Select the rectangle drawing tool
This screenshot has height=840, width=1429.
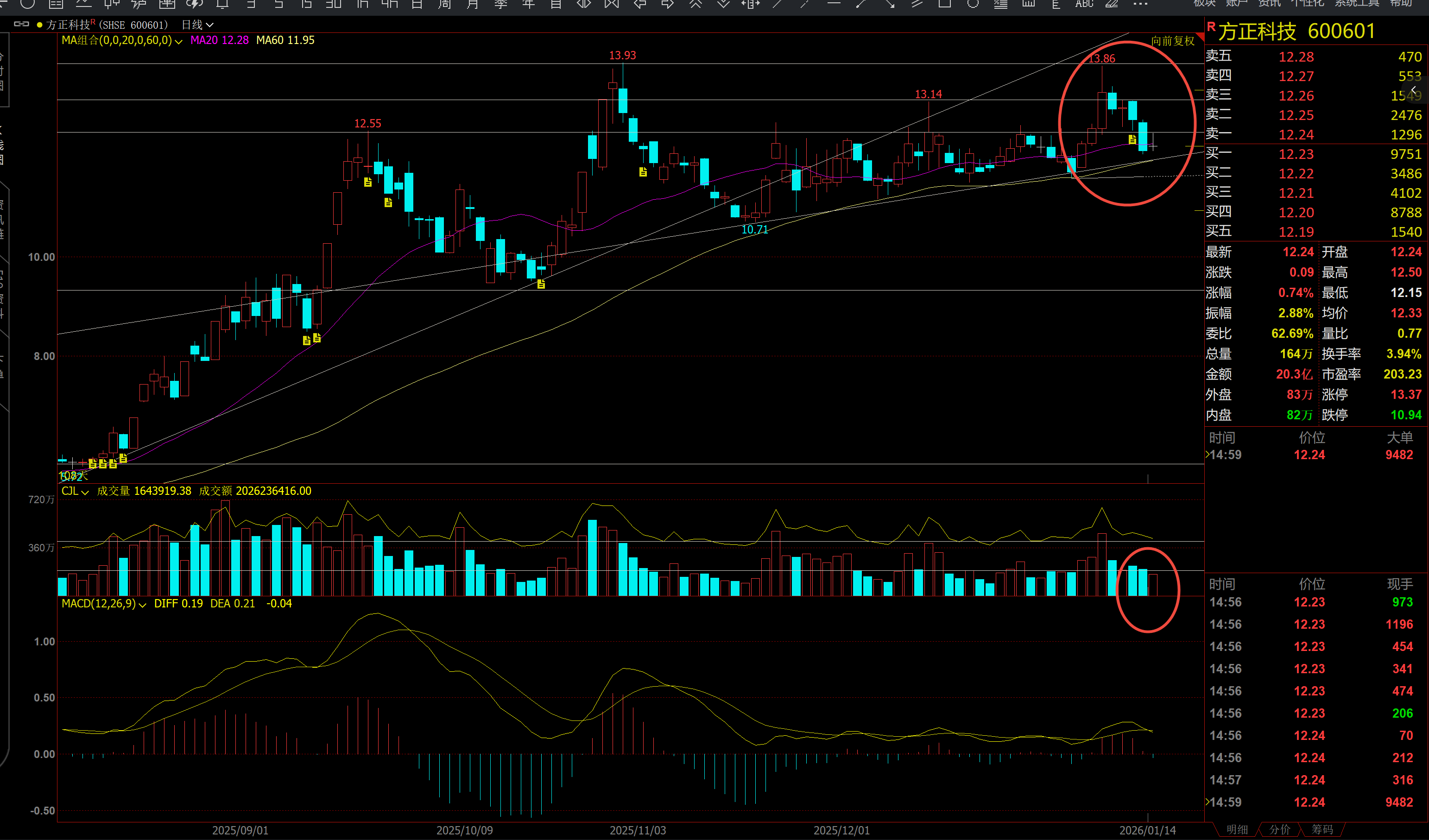tap(945, 4)
